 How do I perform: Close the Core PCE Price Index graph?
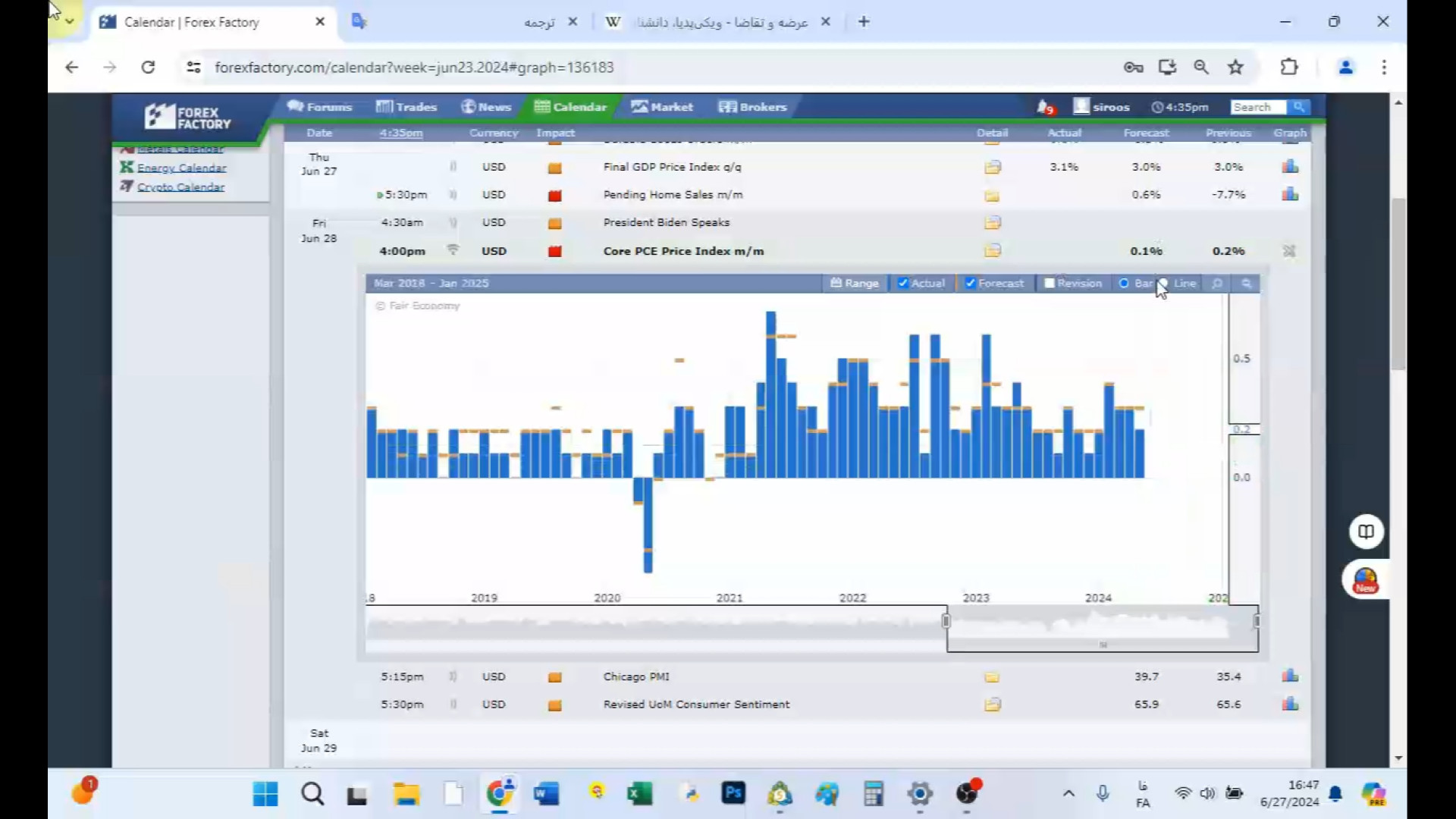tap(1289, 251)
